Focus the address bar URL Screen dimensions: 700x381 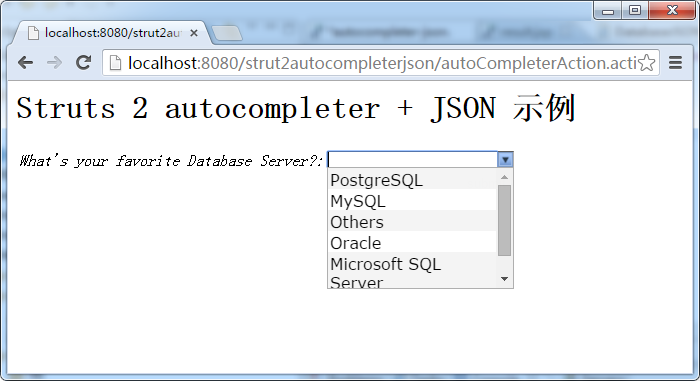tap(382, 63)
